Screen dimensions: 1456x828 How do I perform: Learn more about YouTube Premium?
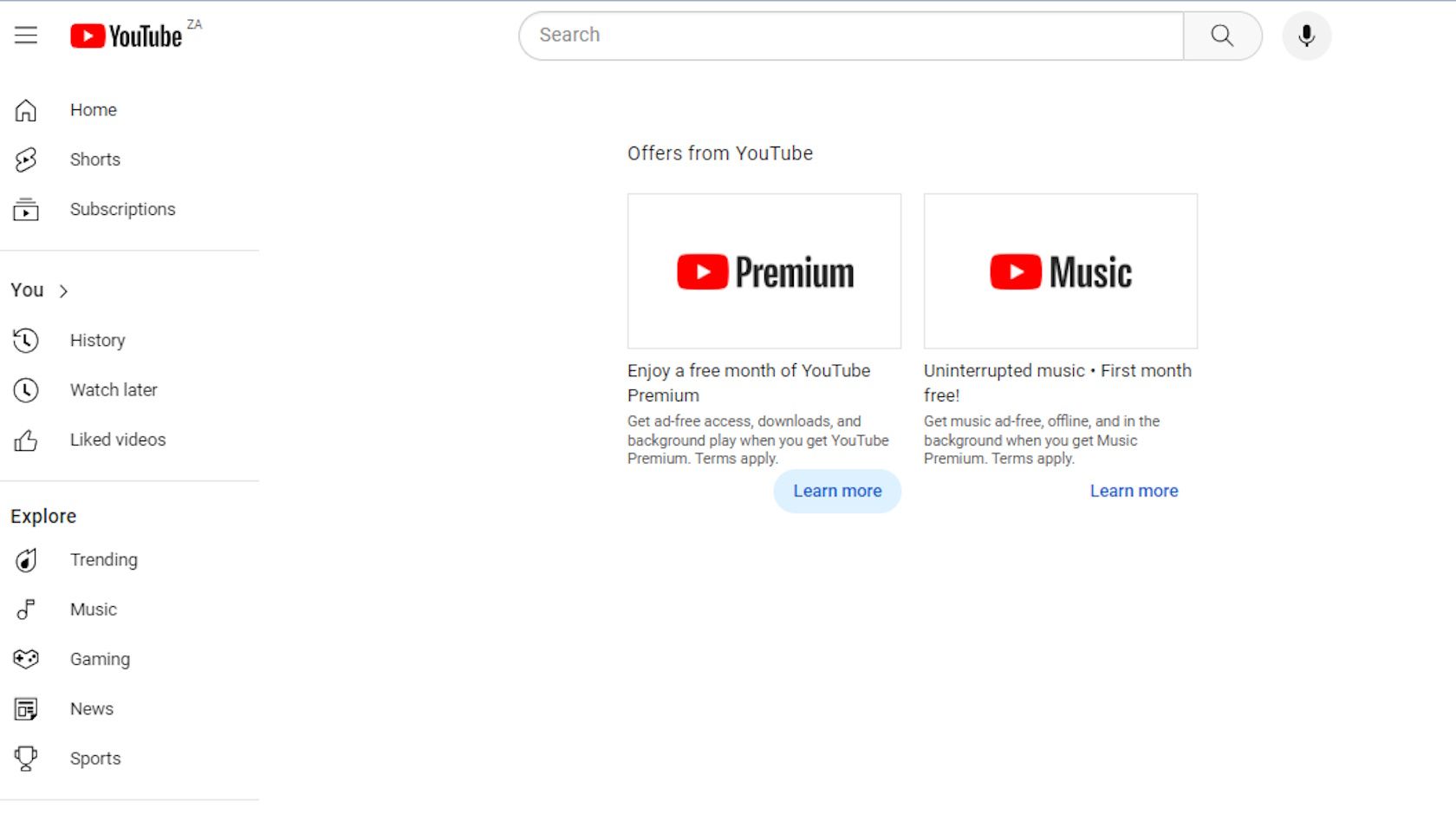[835, 491]
